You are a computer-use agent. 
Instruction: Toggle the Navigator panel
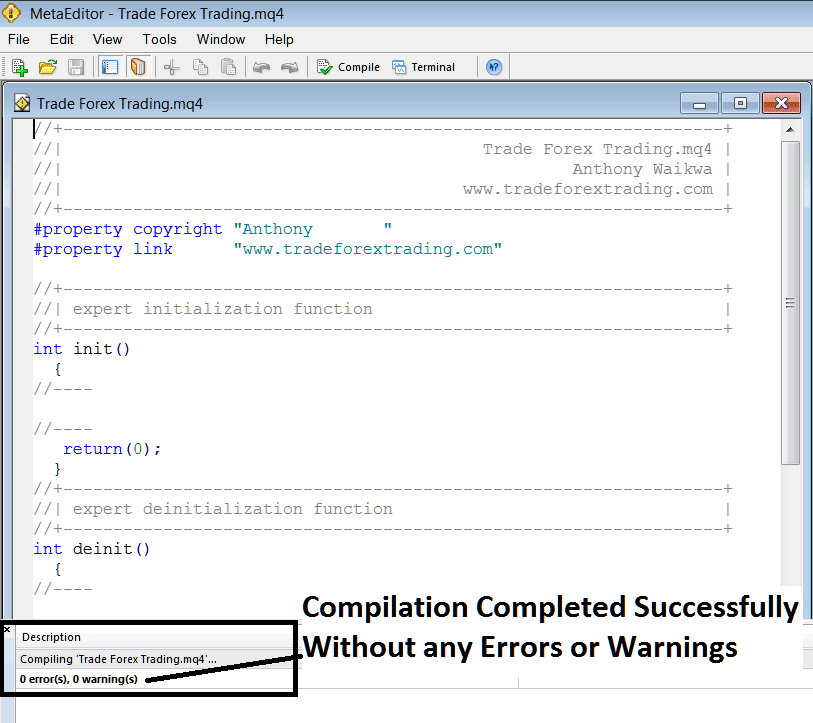pyautogui.click(x=110, y=66)
